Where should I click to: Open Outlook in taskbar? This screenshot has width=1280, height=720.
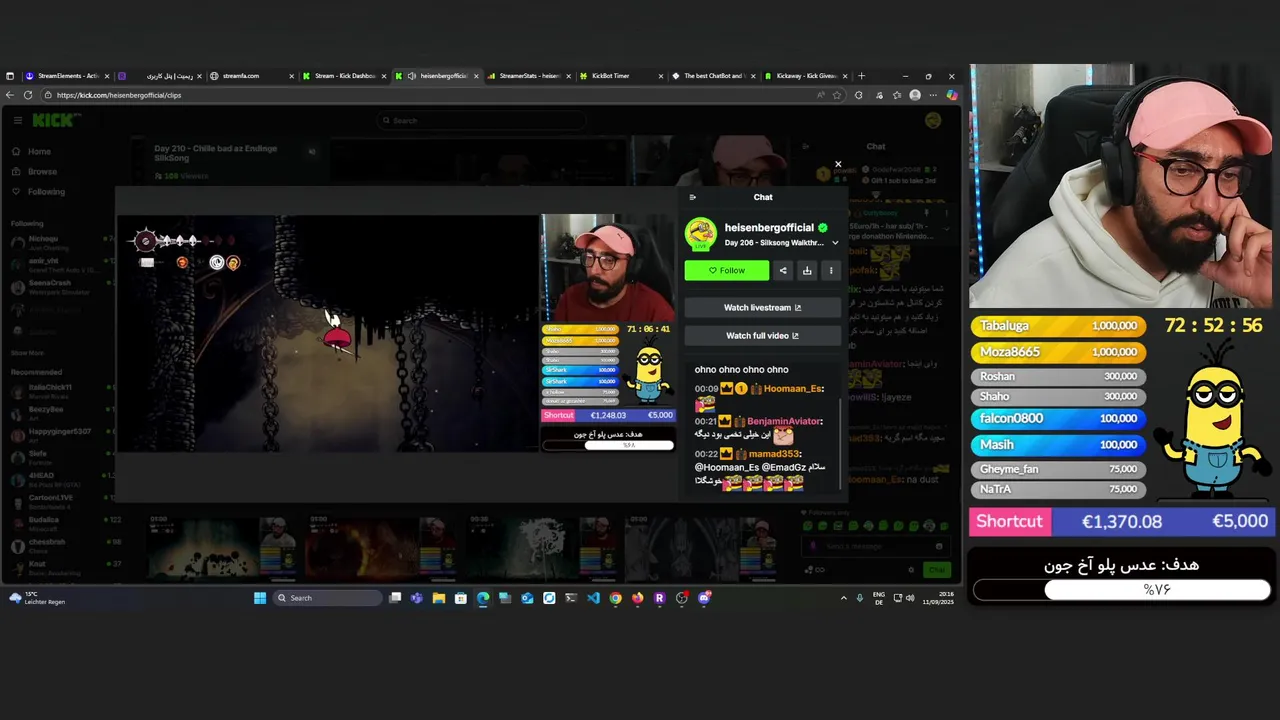527,598
